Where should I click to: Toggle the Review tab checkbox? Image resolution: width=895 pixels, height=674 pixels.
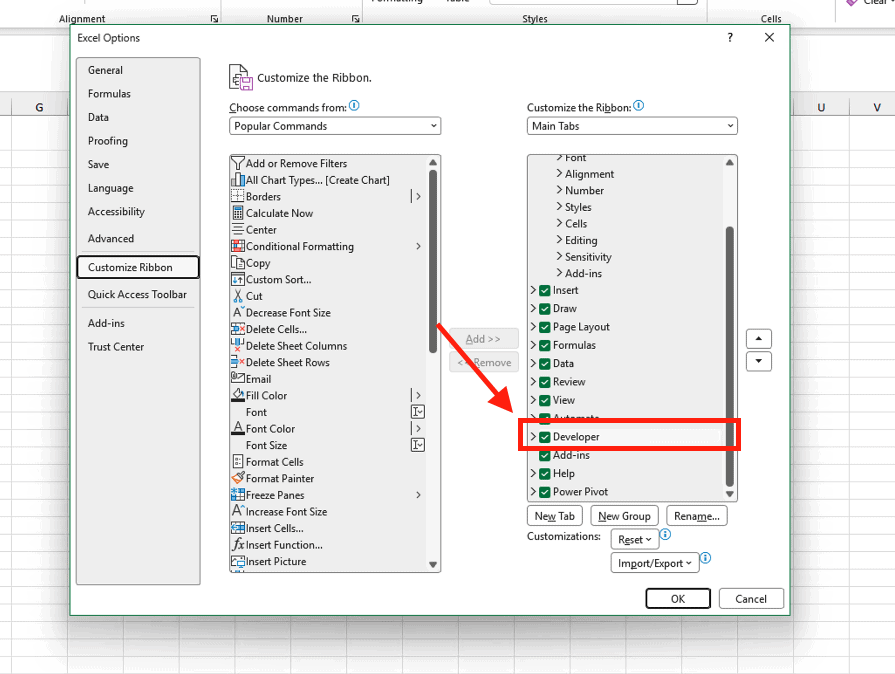[x=545, y=382]
